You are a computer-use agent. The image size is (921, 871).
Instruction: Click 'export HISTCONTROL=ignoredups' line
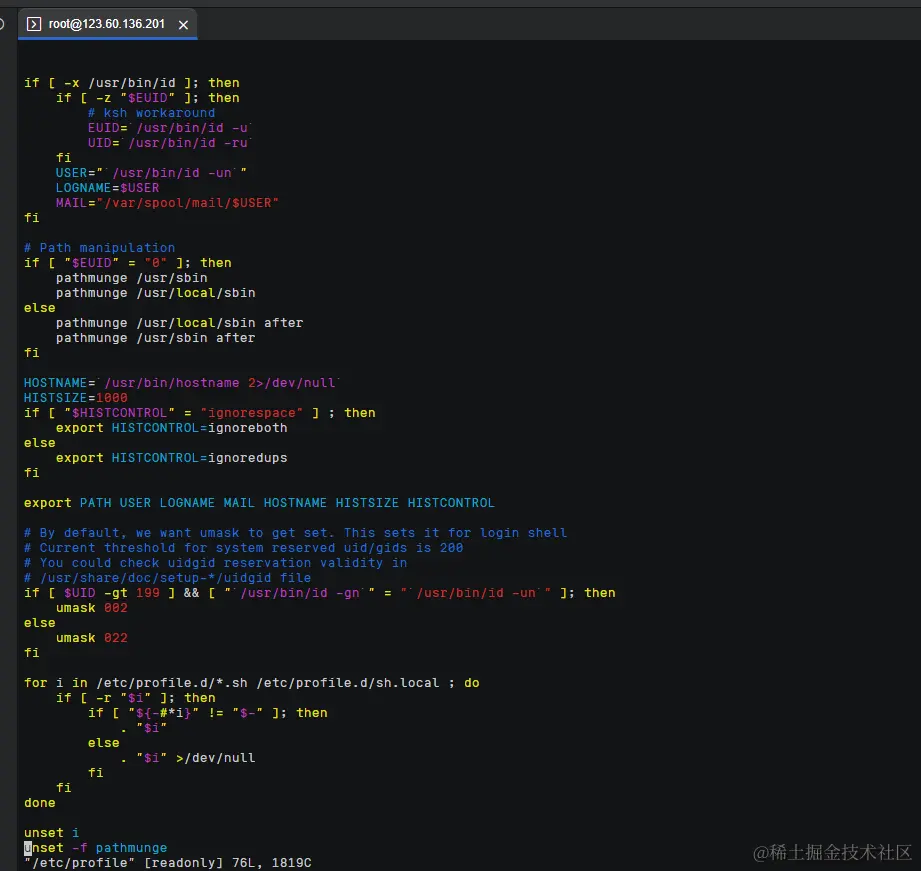click(x=172, y=458)
